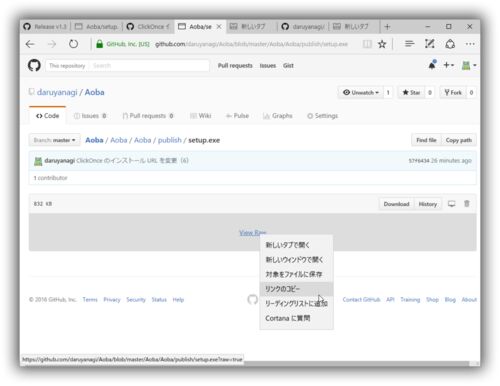Select リーディングリストに追加 menu entry
Screen dimensions: 500x386
296,303
